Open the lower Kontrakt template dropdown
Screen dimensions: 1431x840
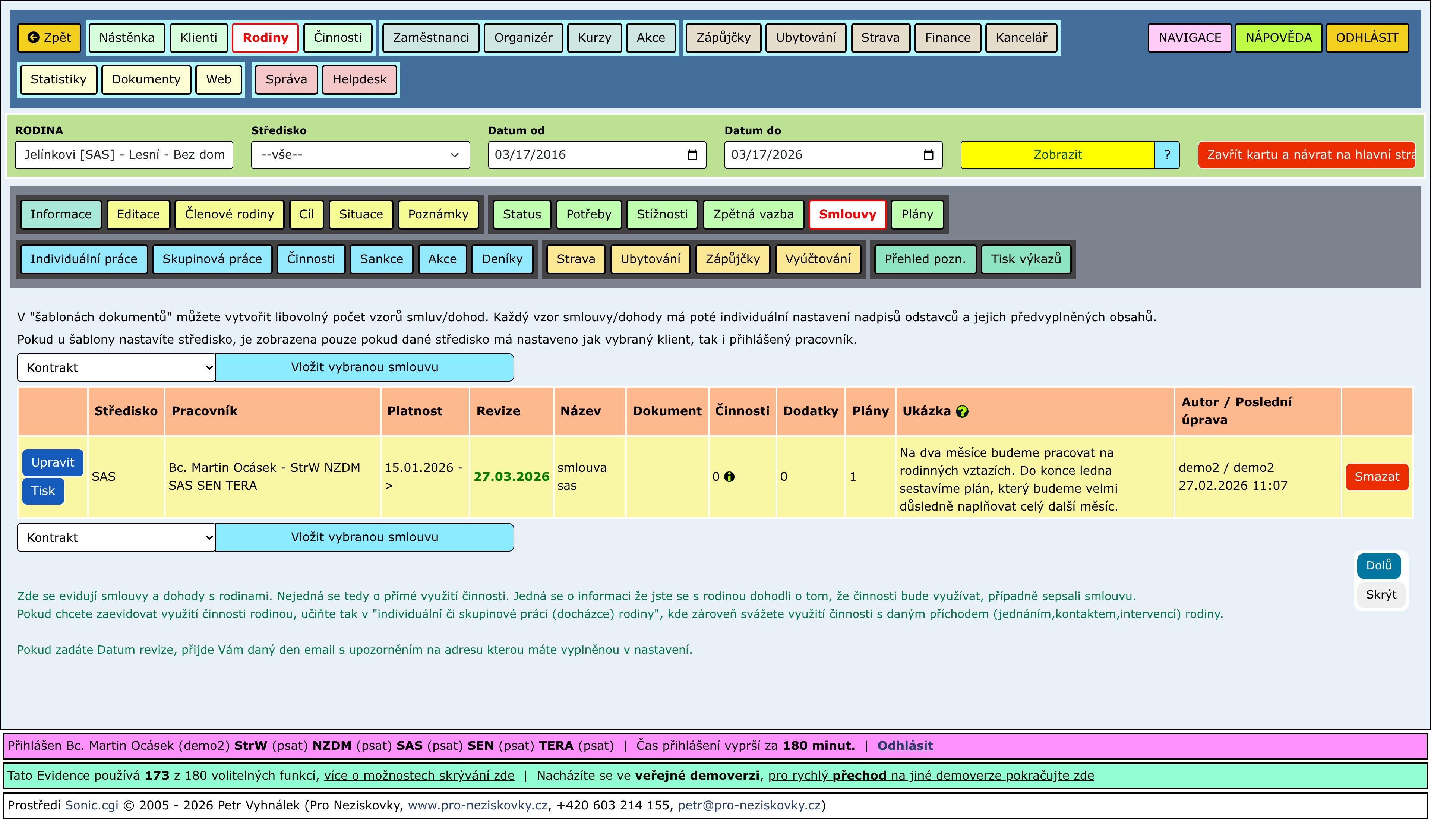[x=116, y=537]
